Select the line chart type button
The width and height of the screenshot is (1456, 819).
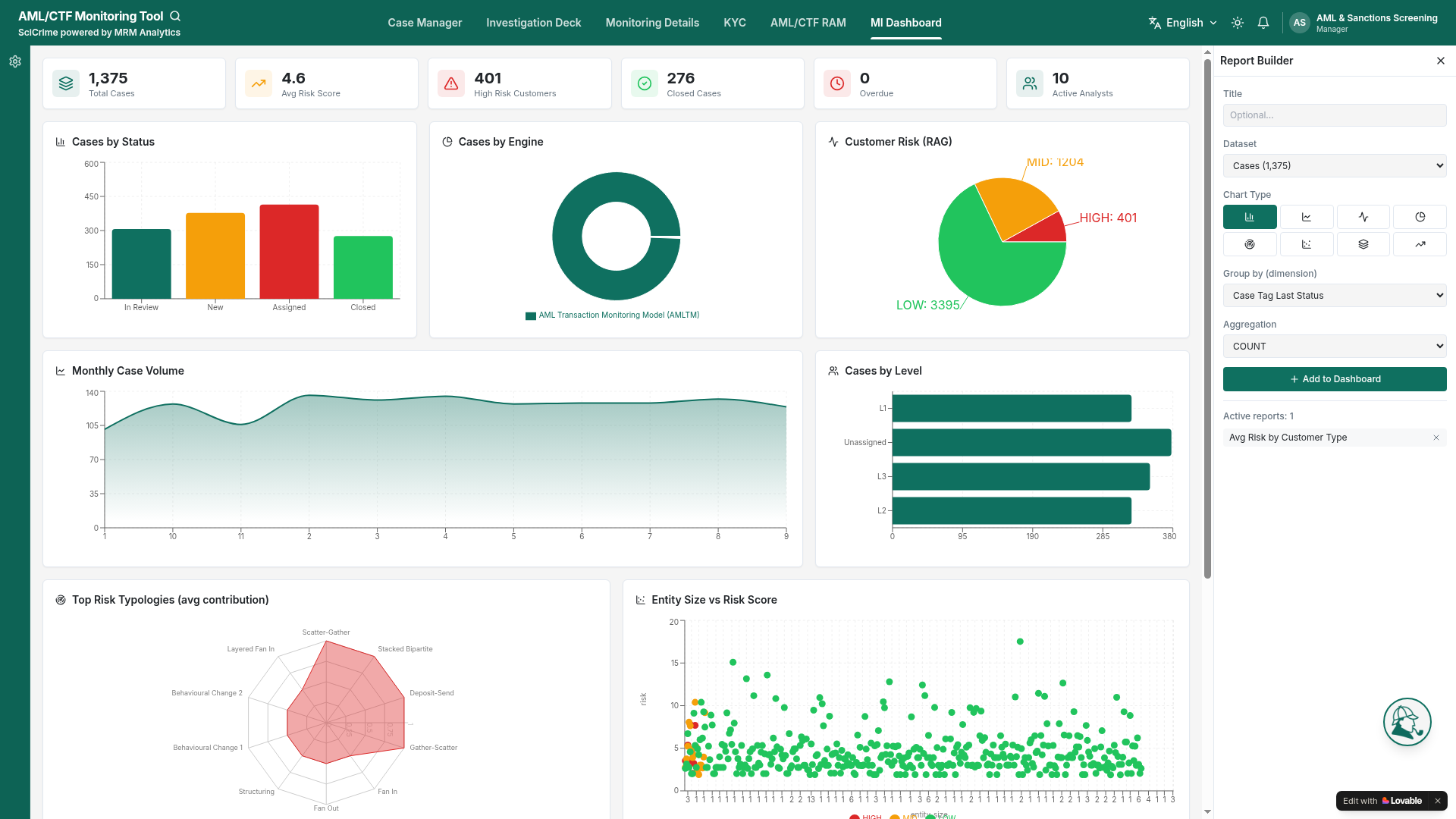tap(1307, 217)
